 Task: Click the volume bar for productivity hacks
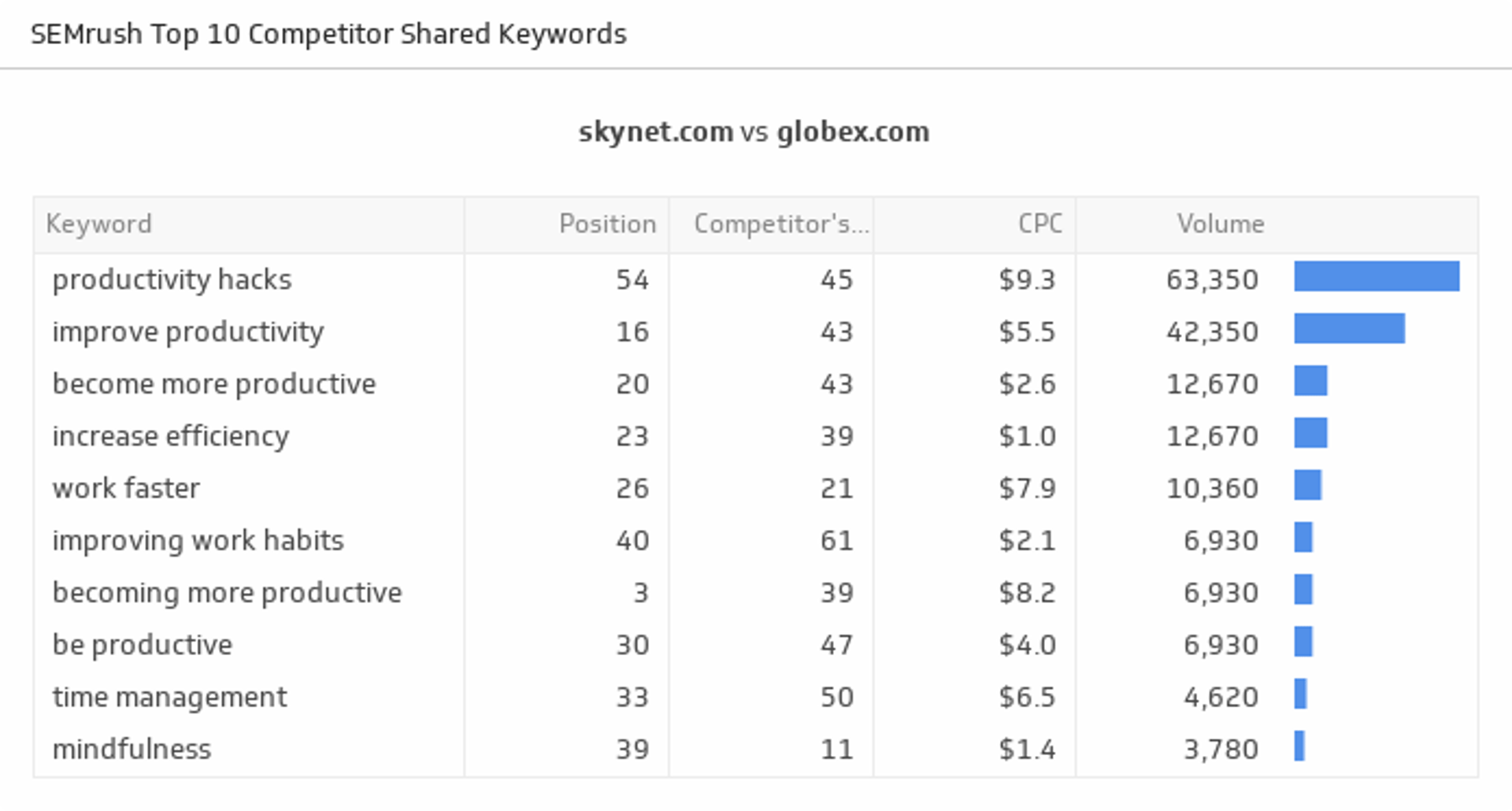pyautogui.click(x=1376, y=276)
